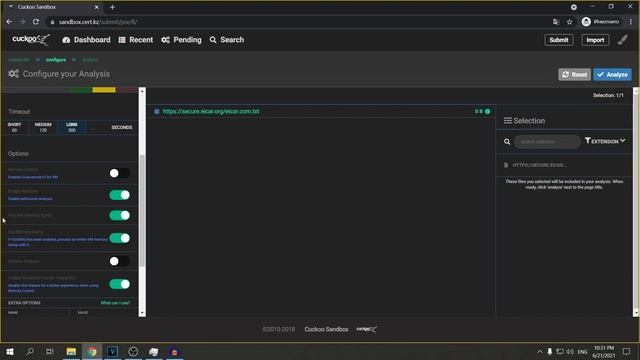Viewport: 640px width, 360px height.
Task: Click the ENG language indicator
Action: click(582, 351)
